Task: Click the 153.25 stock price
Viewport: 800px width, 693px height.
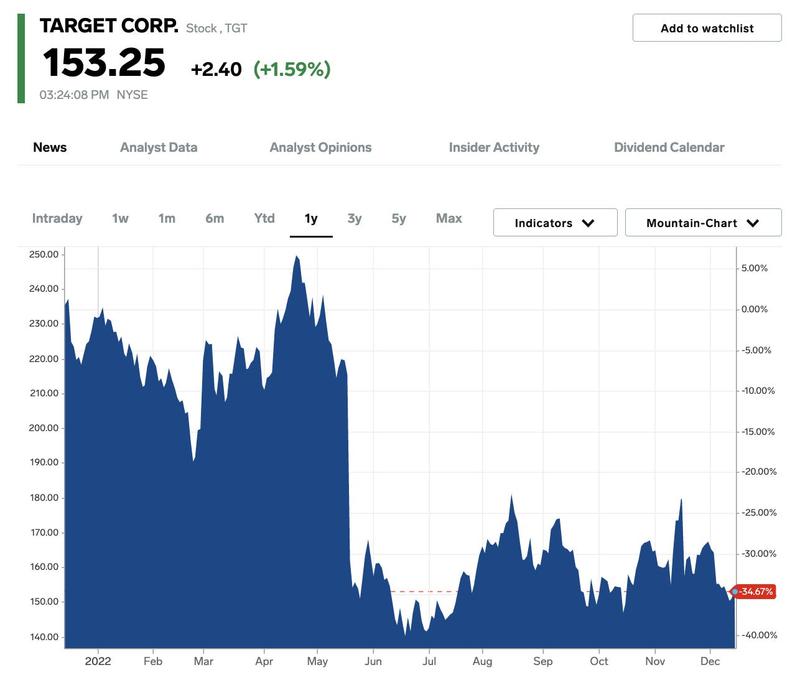Action: pos(104,63)
